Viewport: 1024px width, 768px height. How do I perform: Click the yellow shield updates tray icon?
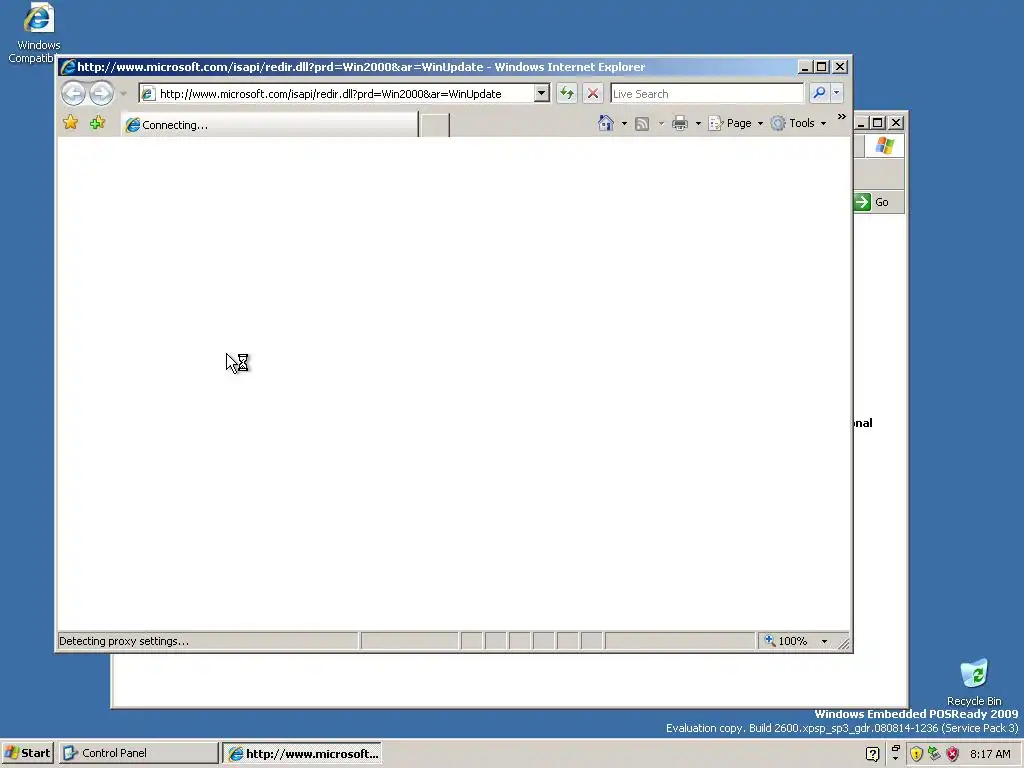pyautogui.click(x=916, y=754)
